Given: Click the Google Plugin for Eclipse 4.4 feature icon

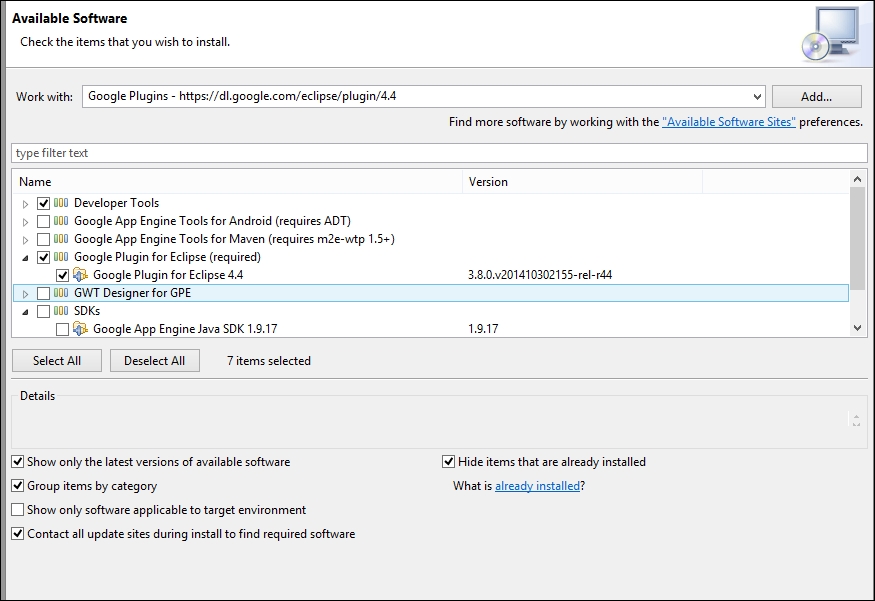Looking at the screenshot, I should pos(80,275).
